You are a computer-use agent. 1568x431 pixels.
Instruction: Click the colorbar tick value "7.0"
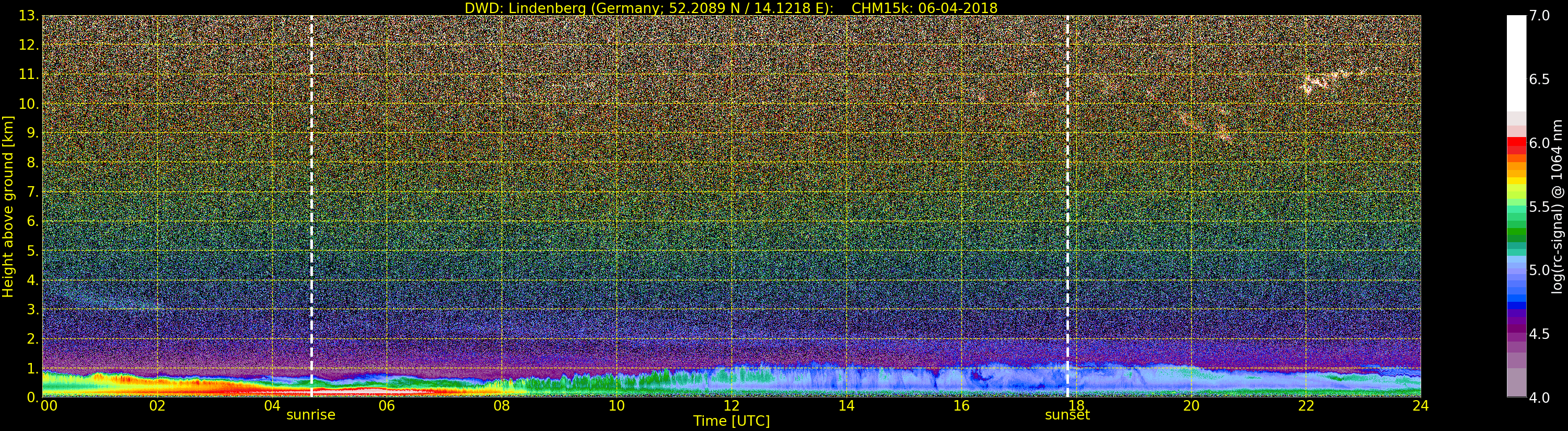click(1539, 16)
